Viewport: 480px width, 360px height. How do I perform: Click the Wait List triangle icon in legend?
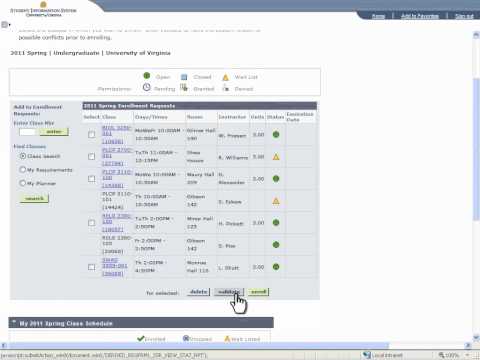226,77
